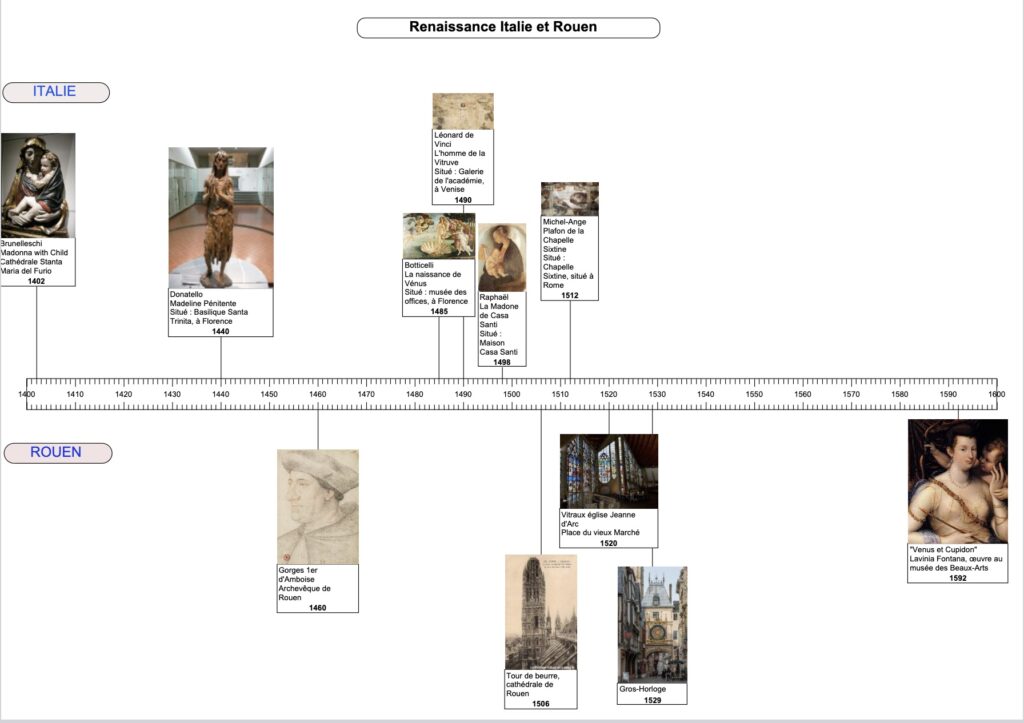The width and height of the screenshot is (1024, 723).
Task: Click the 1529 date under Gros-Horloge
Action: [x=652, y=700]
